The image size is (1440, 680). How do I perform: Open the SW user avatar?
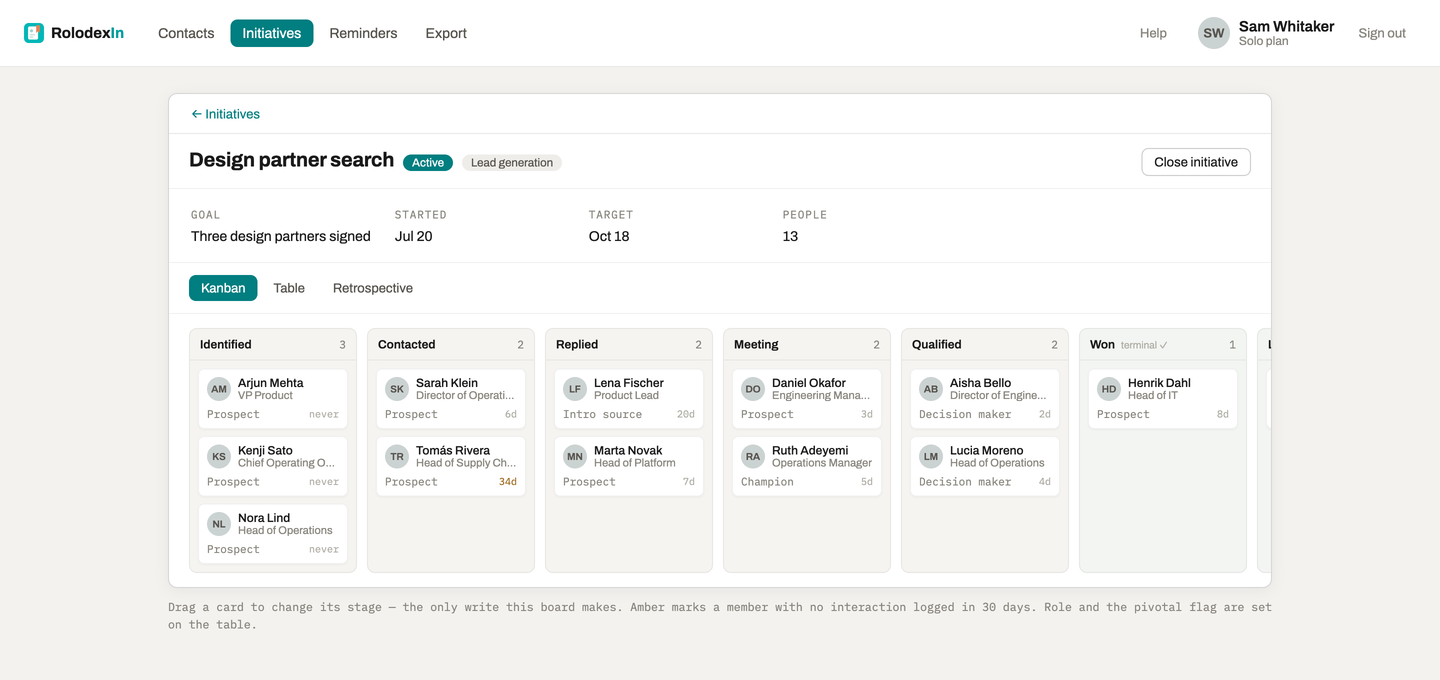click(1214, 33)
